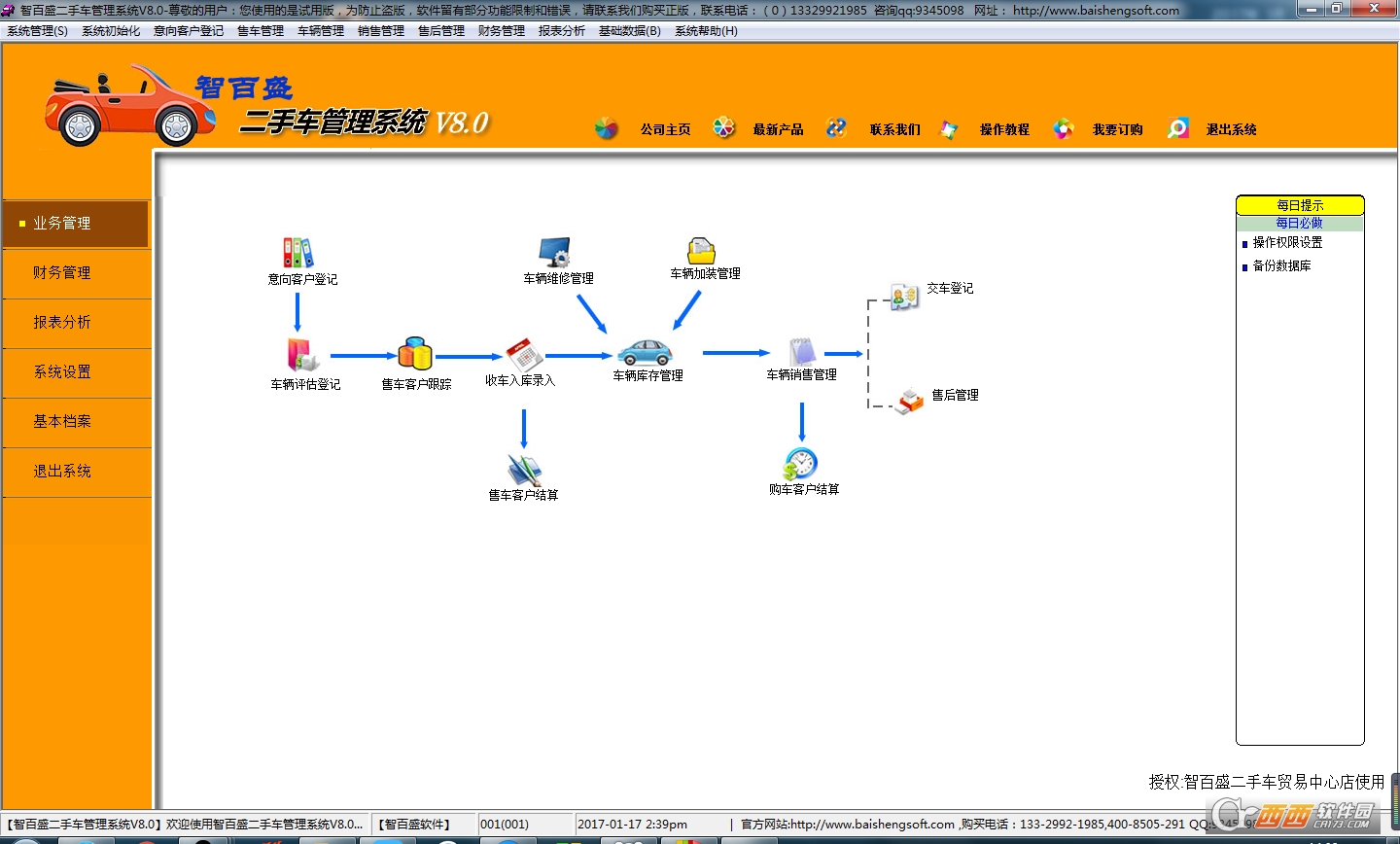Select 报表分析 in the left sidebar
The height and width of the screenshot is (844, 1400).
76,323
